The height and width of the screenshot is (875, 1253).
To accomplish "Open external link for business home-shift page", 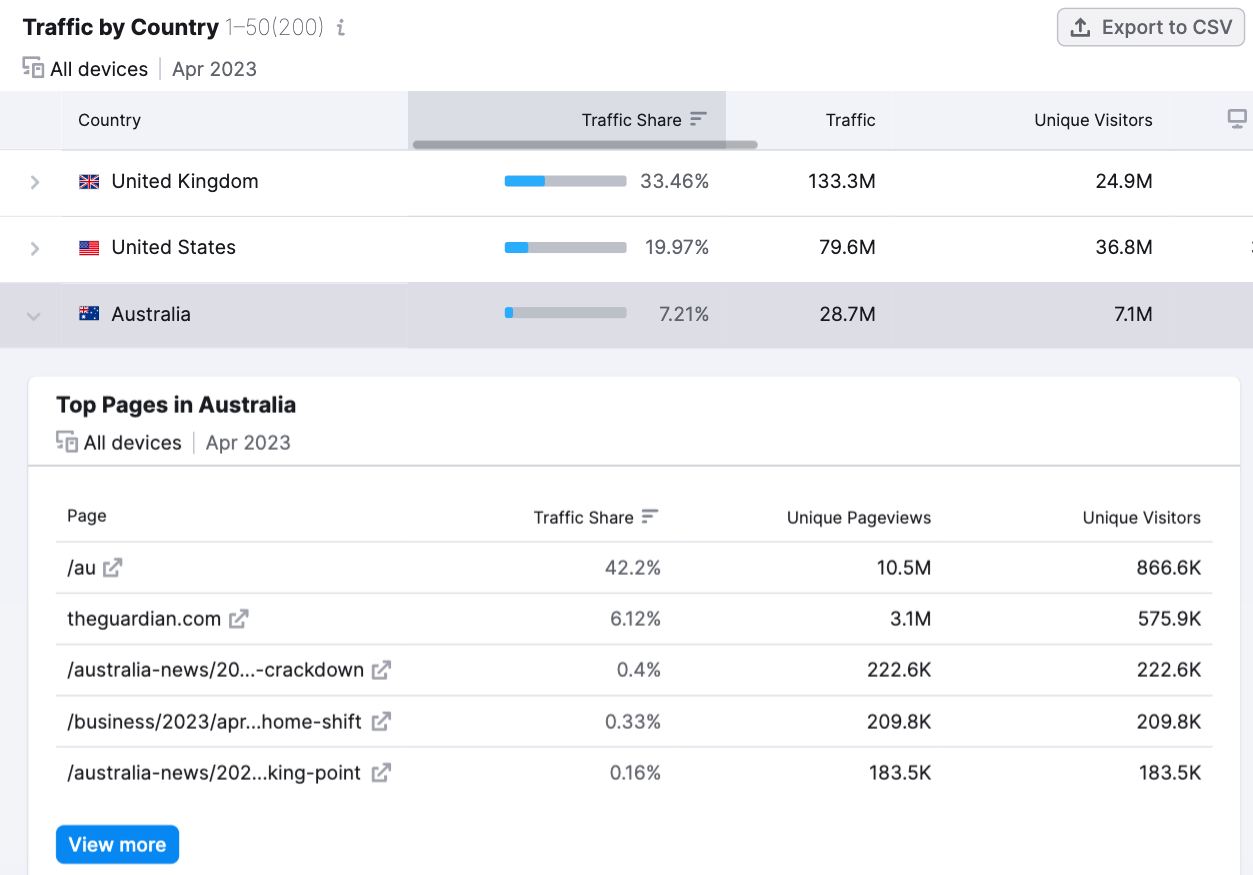I will point(381,721).
